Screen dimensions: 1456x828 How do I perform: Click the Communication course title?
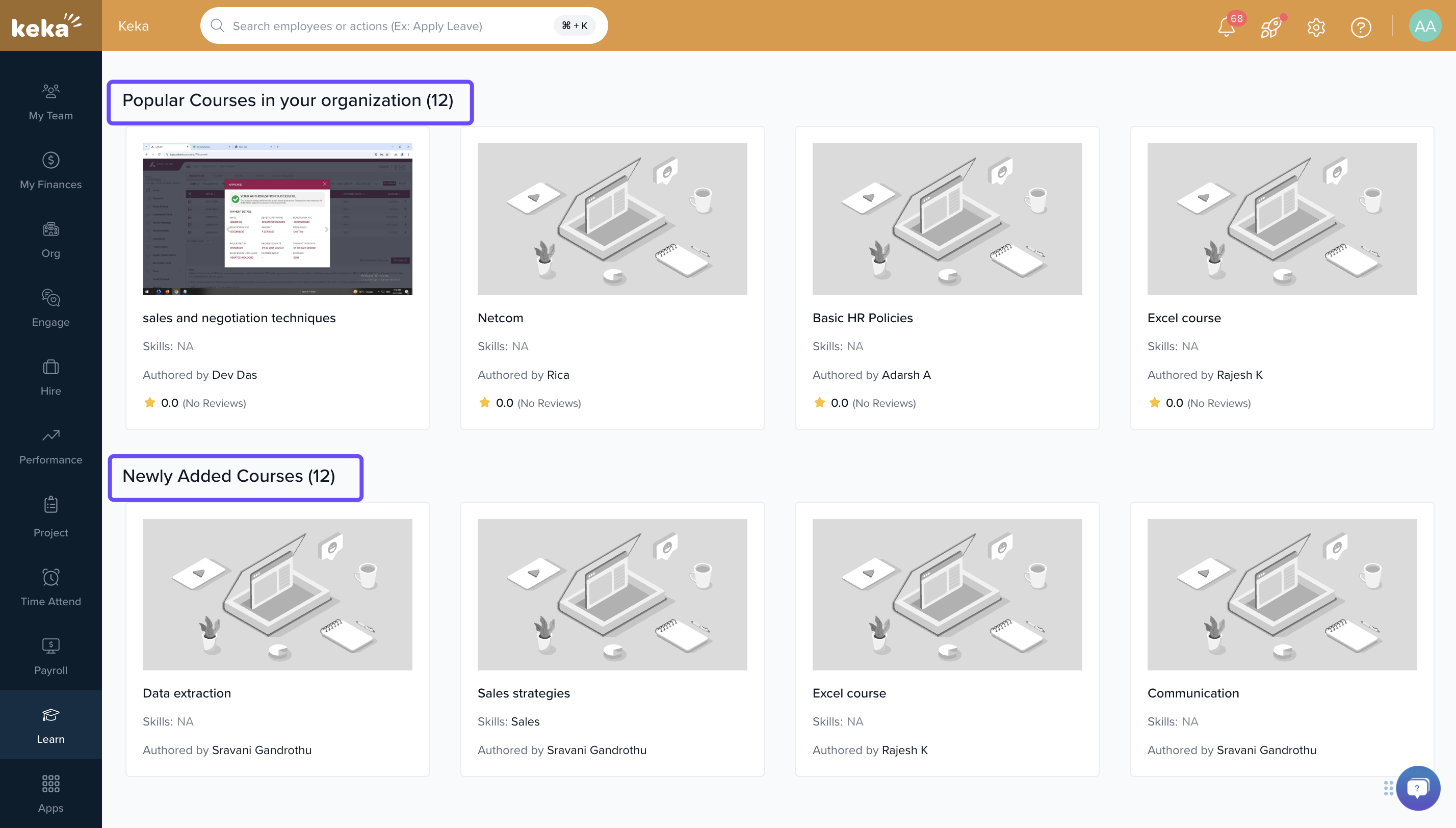tap(1193, 693)
